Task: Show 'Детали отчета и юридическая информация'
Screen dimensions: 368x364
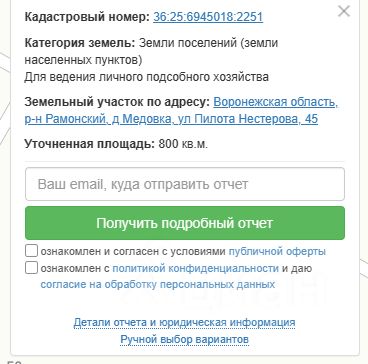Action: [184, 323]
